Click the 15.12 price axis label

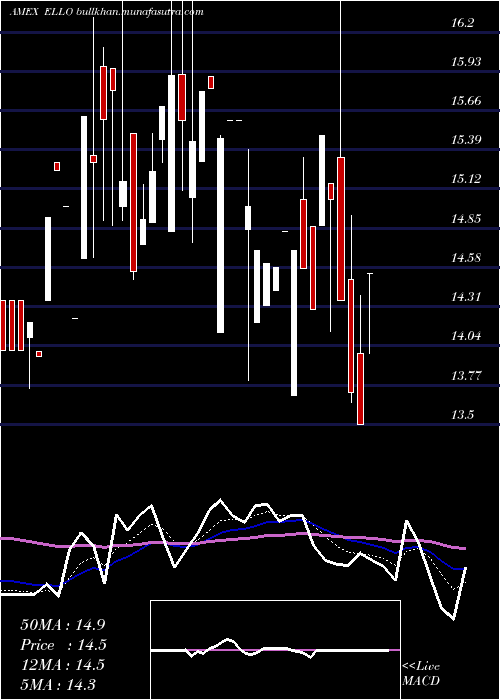tap(466, 179)
